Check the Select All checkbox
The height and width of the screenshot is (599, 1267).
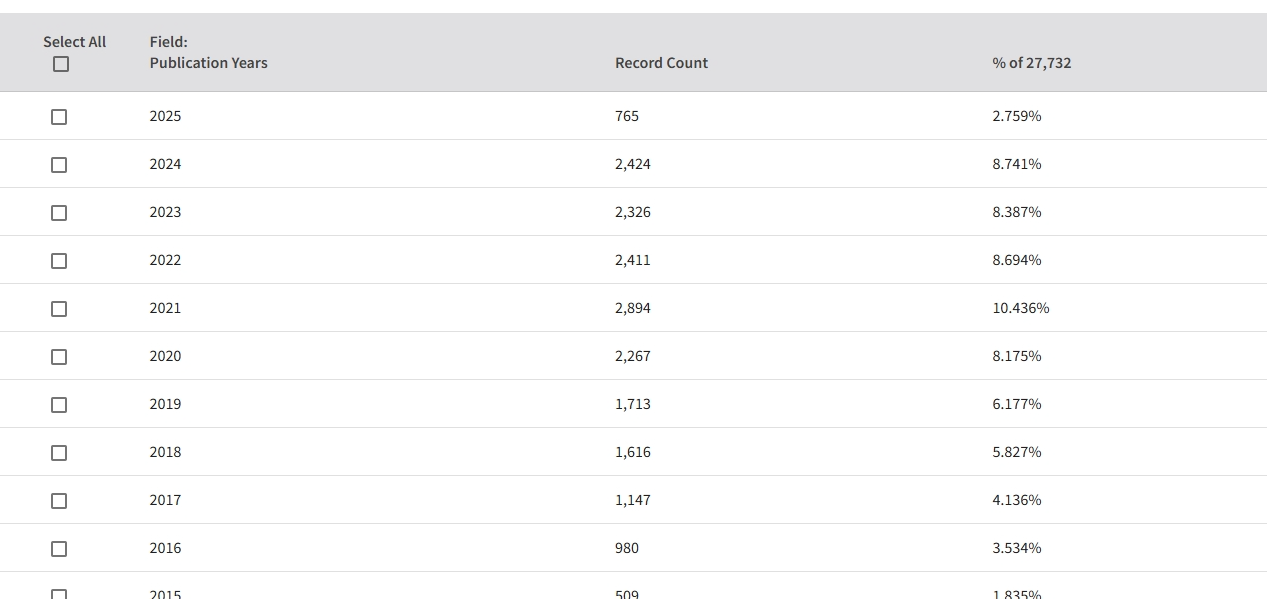tap(61, 64)
